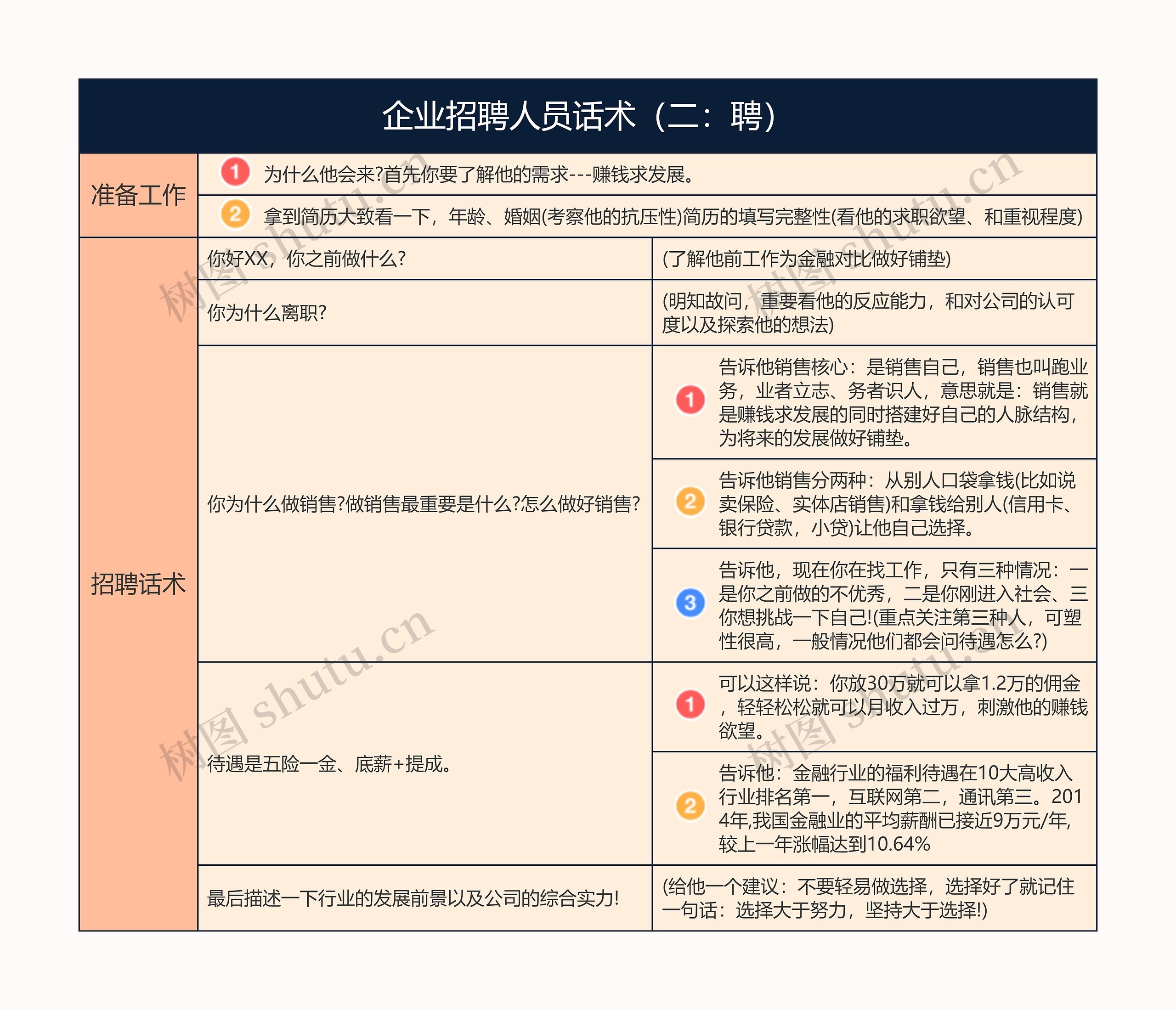The height and width of the screenshot is (1010, 1176).
Task: Select the 招聘话术 category cell
Action: pos(138,584)
